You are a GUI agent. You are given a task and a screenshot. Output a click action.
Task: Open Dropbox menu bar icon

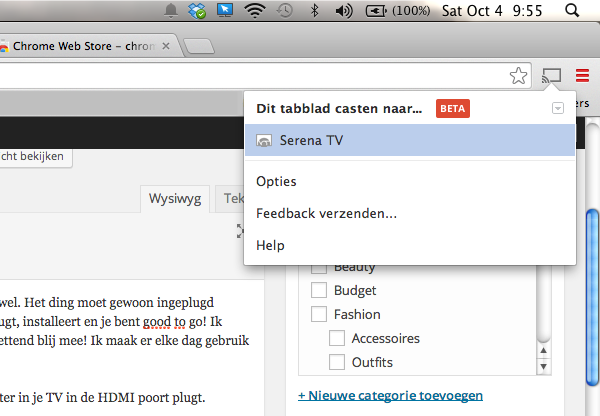click(197, 10)
